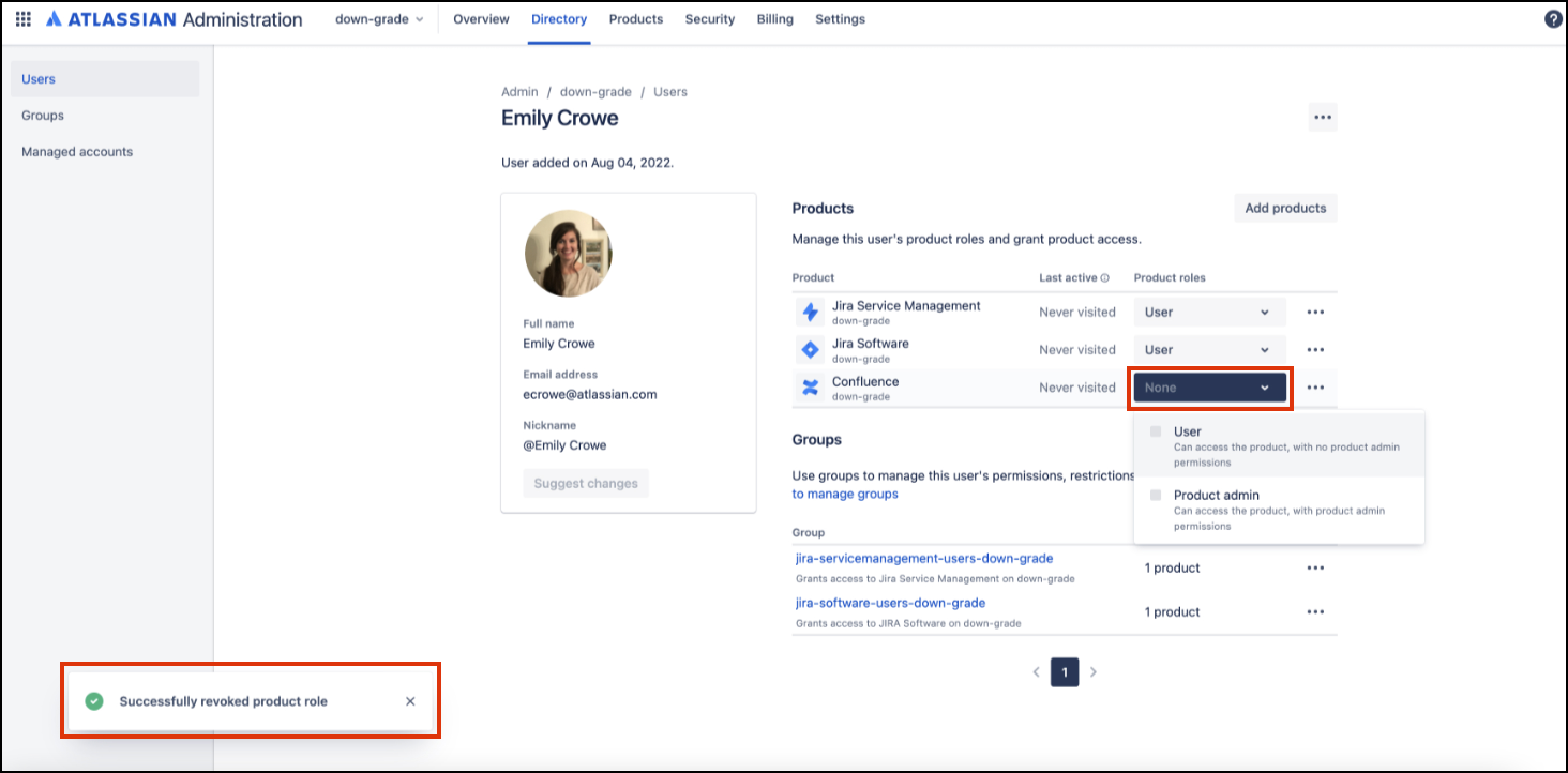Click the Atlassian logo icon
Screen dimensions: 1568x773
click(x=54, y=19)
